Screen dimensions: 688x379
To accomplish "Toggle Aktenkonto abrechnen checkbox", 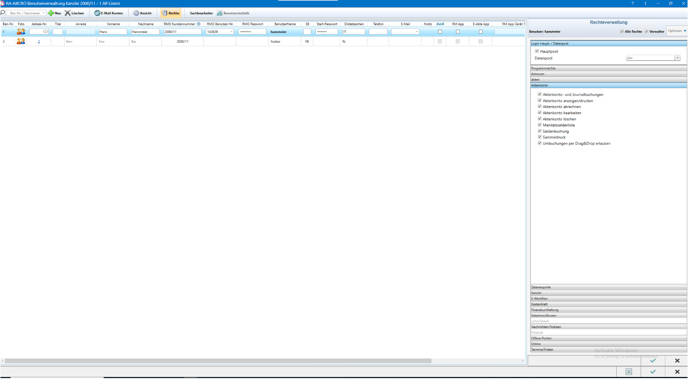I will (539, 107).
